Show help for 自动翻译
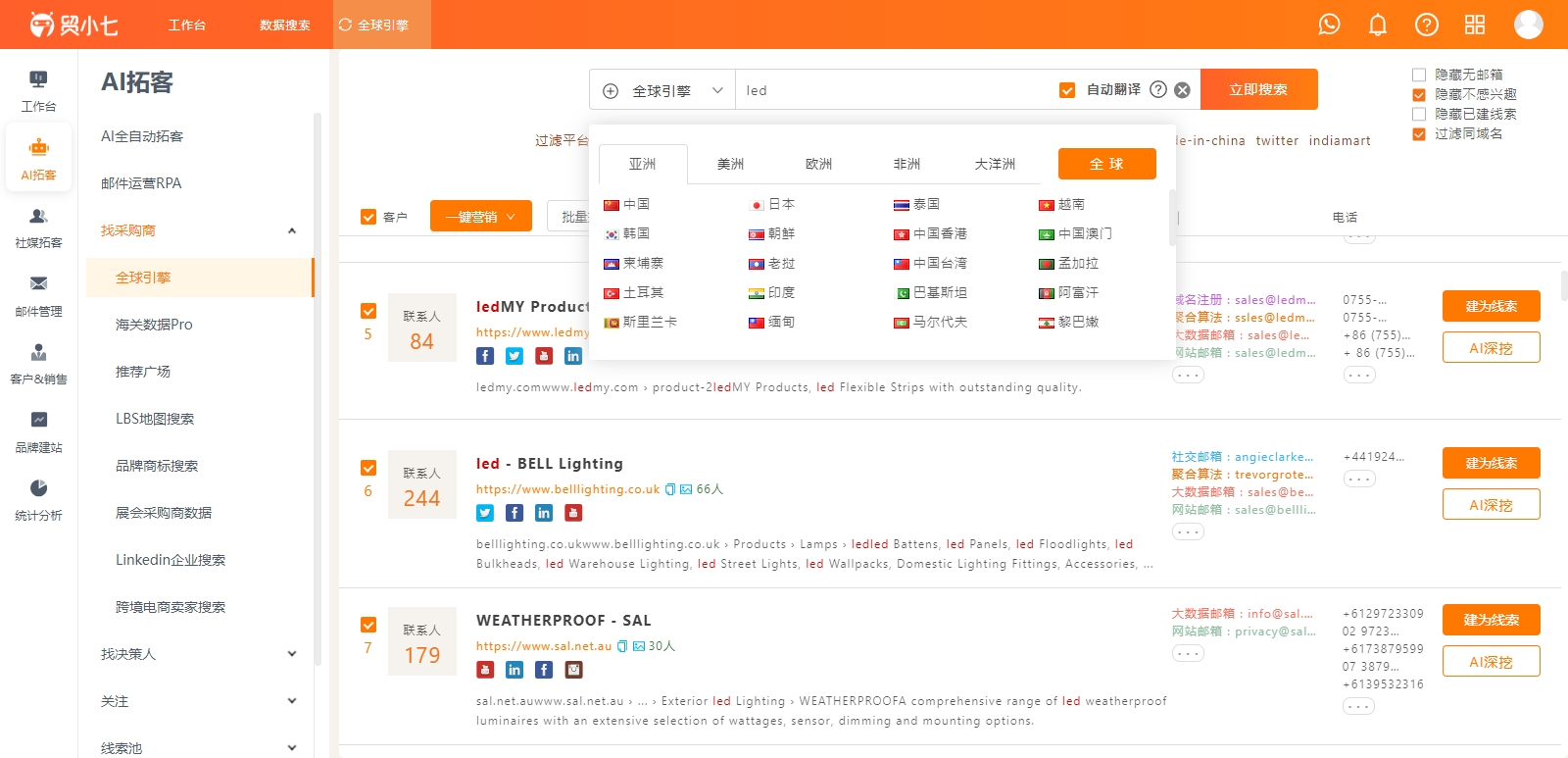Image resolution: width=1568 pixels, height=758 pixels. (x=1158, y=89)
